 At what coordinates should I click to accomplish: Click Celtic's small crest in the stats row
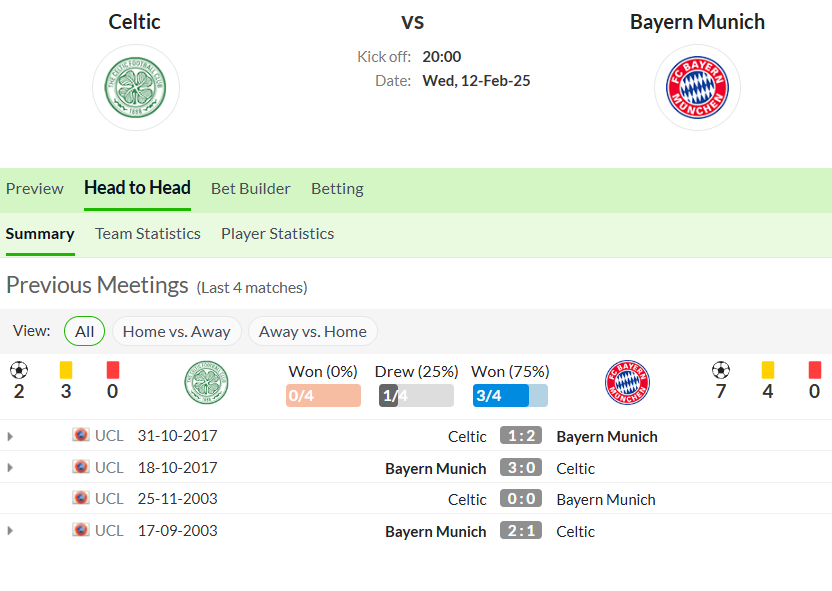tap(206, 383)
